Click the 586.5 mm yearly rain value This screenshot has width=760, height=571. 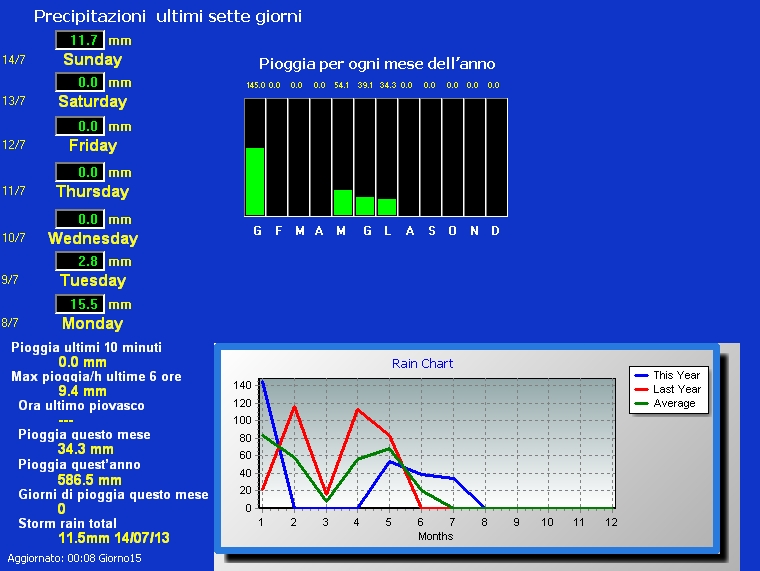click(89, 480)
